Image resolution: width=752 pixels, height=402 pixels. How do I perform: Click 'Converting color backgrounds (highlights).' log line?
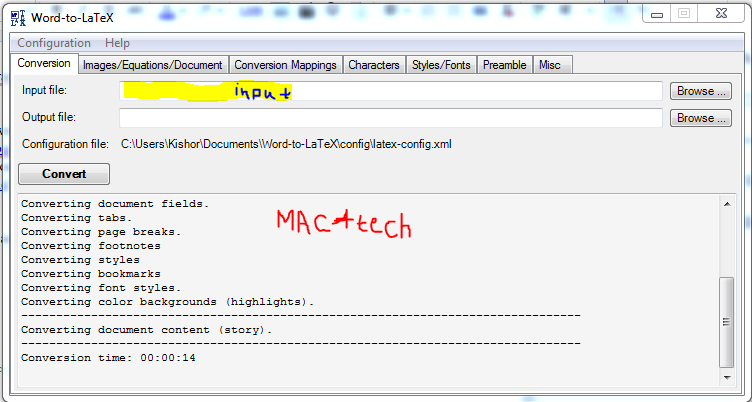pyautogui.click(x=168, y=302)
